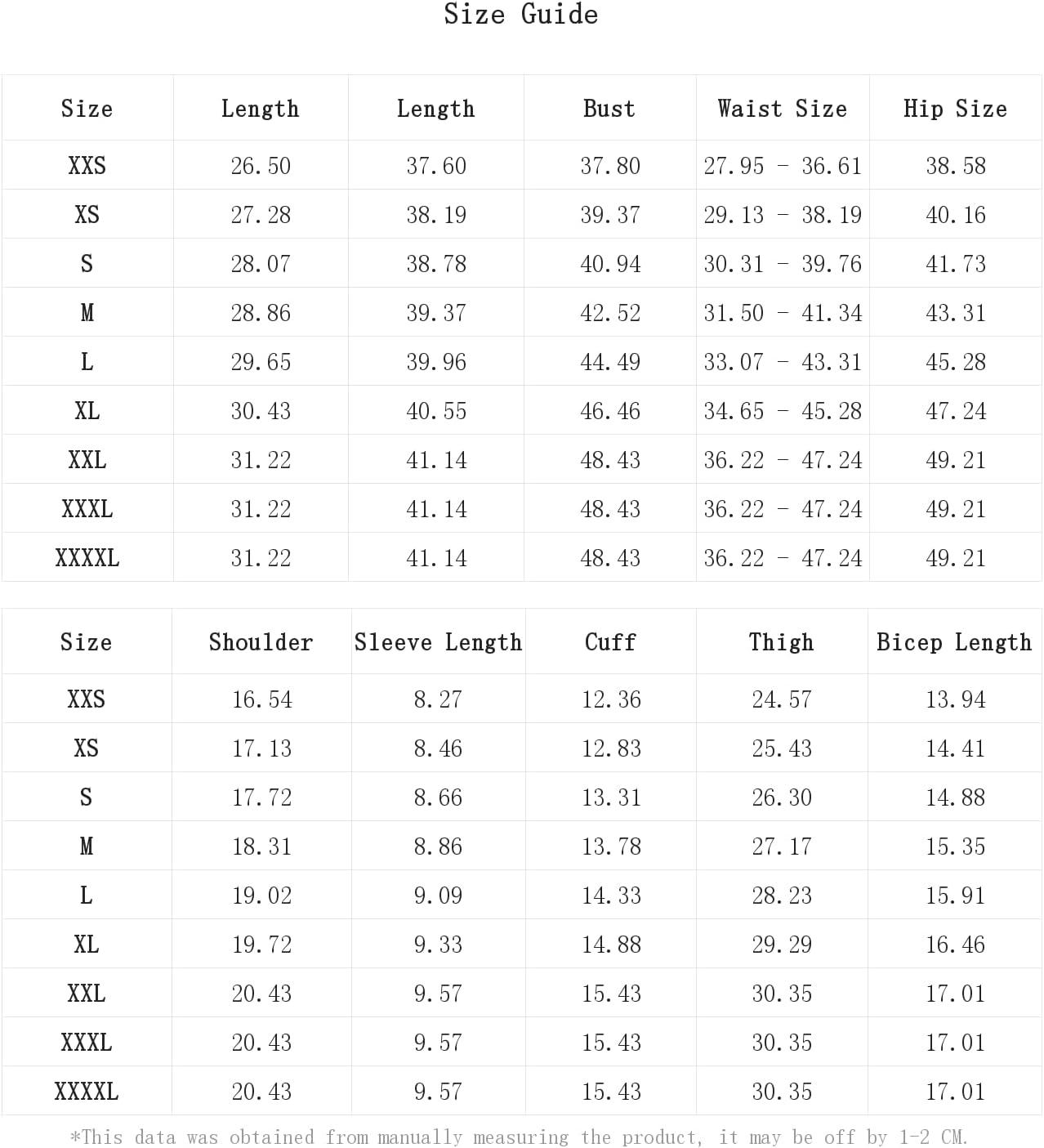Select bicep length value 14.41

point(955,748)
